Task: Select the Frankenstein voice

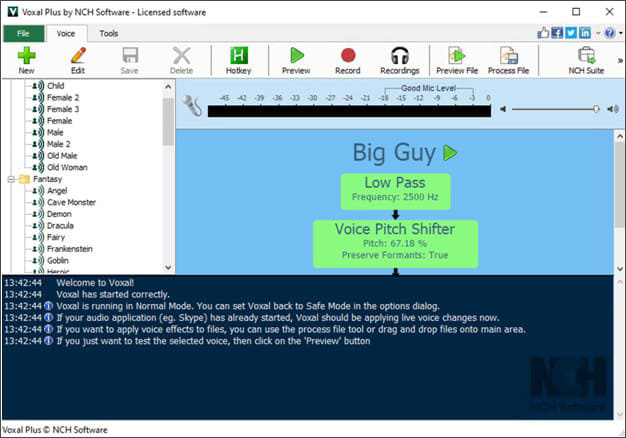Action: (69, 249)
